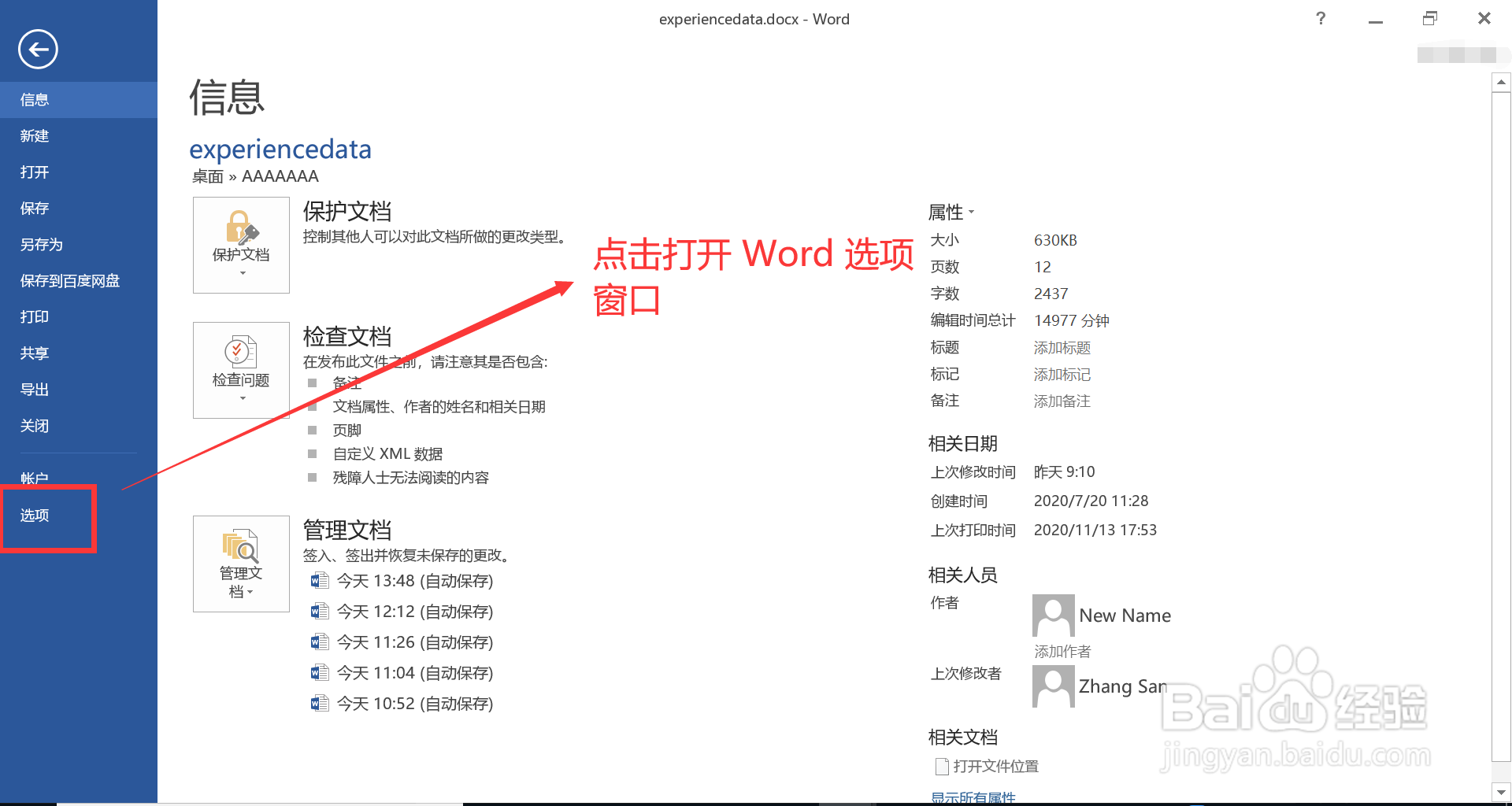Screen dimensions: 1512x806
Task: Click Word file icon beside 今天 11:26
Action: 320,642
